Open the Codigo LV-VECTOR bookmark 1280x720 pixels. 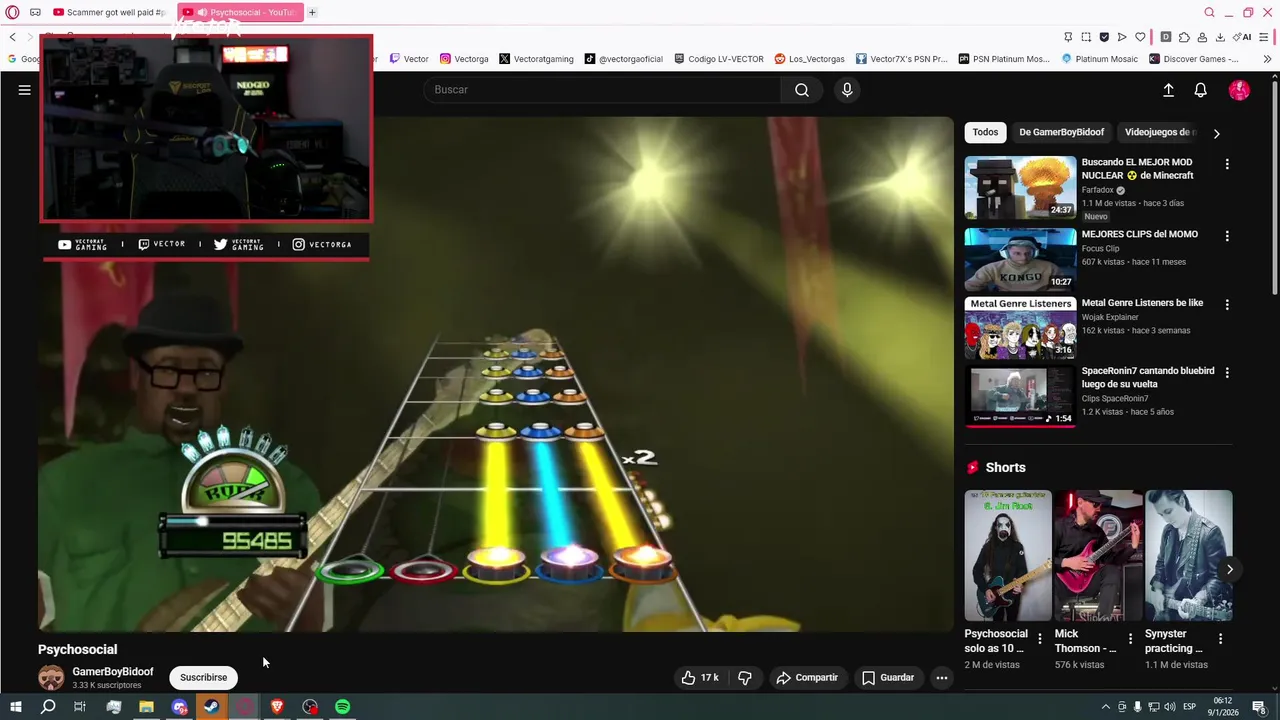(x=719, y=59)
